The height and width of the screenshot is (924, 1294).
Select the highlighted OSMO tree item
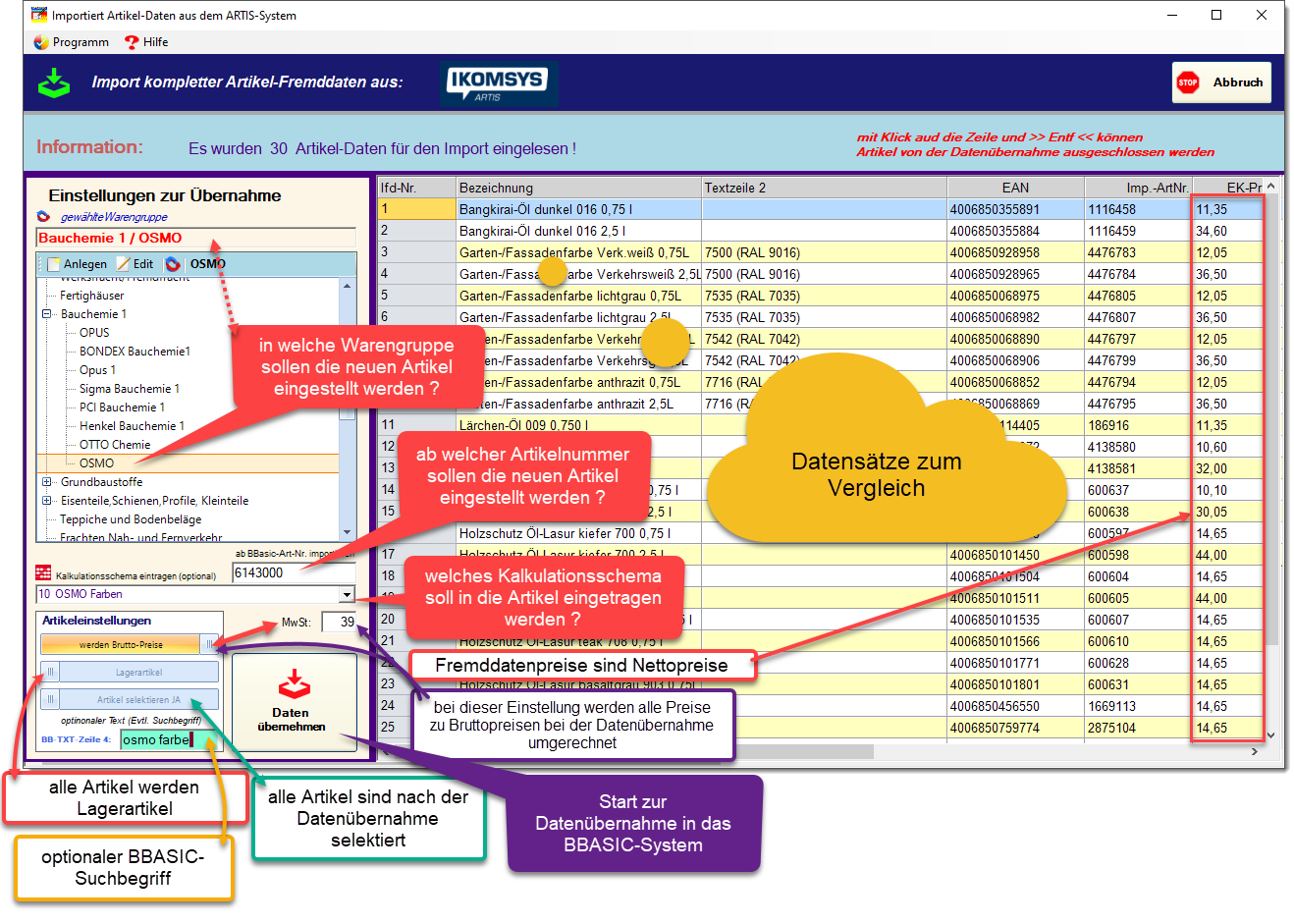(96, 463)
